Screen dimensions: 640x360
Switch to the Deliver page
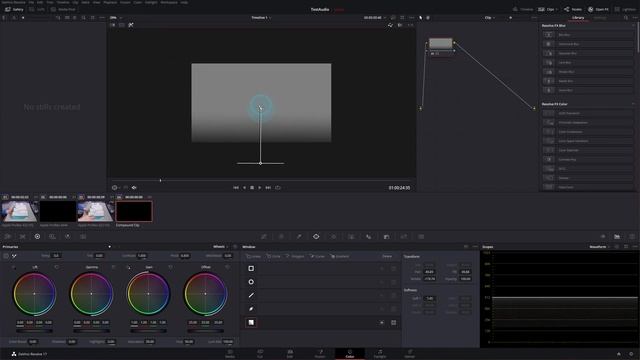click(409, 353)
